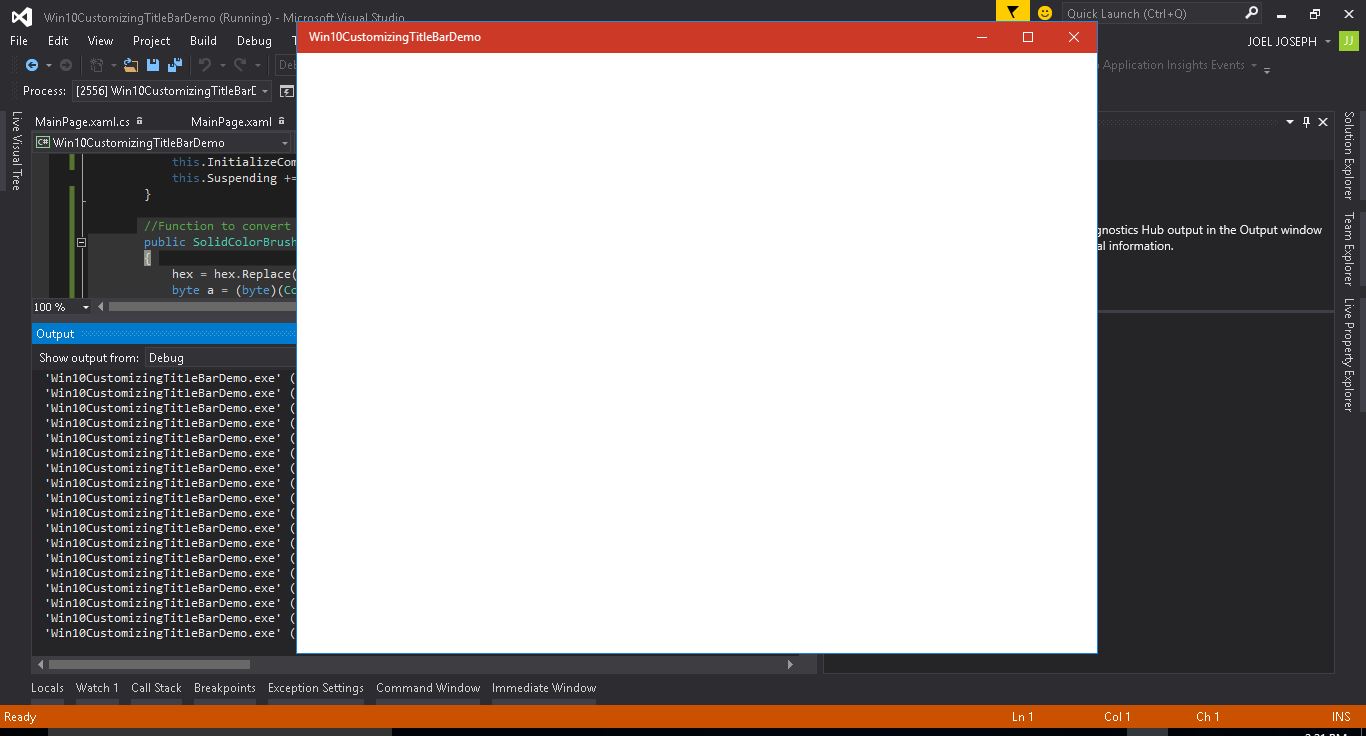Image resolution: width=1366 pixels, height=736 pixels.
Task: Open Solution Explorer side tab
Action: [1348, 155]
